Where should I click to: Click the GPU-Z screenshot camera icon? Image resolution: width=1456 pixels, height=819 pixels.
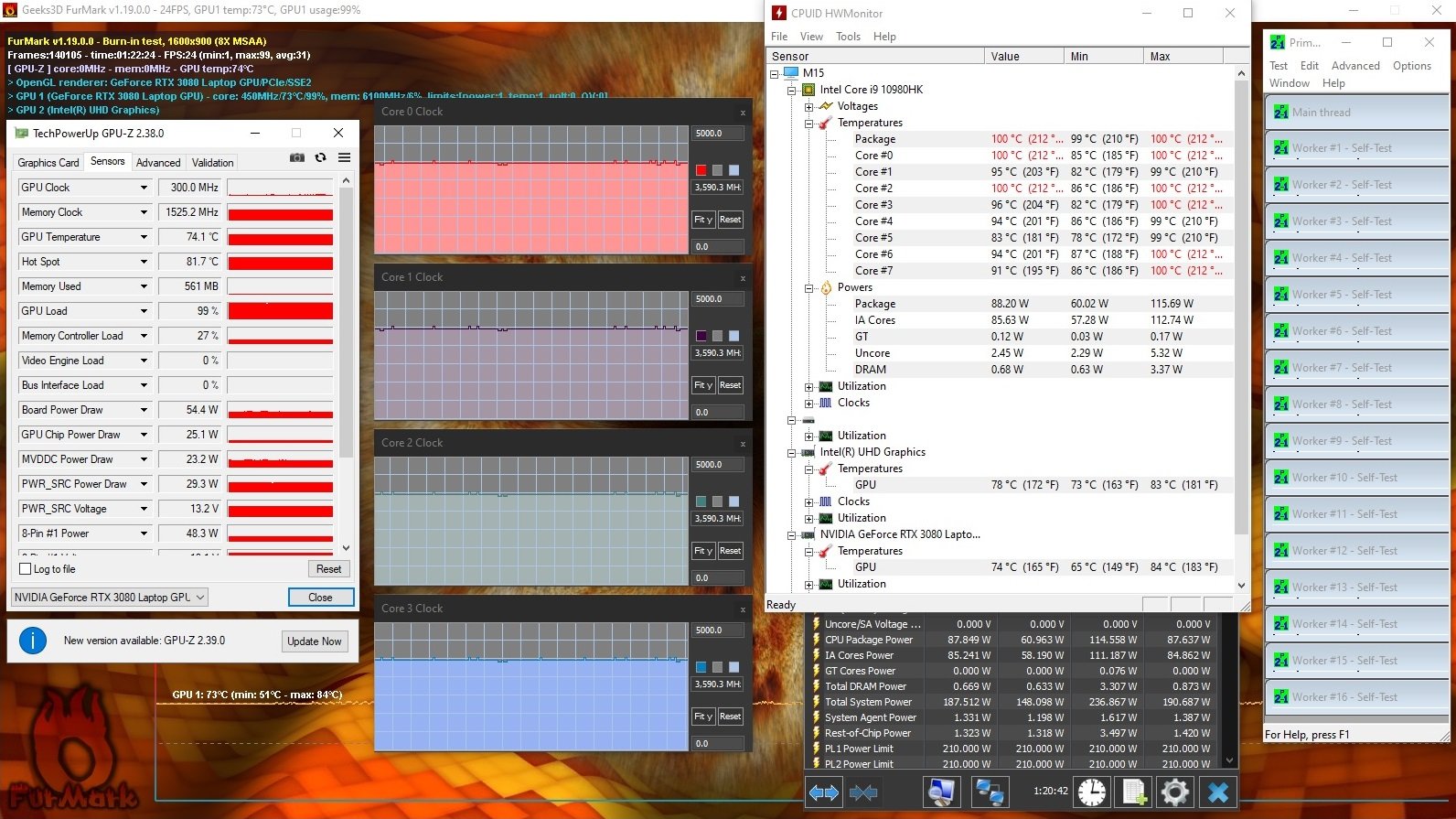pos(297,157)
